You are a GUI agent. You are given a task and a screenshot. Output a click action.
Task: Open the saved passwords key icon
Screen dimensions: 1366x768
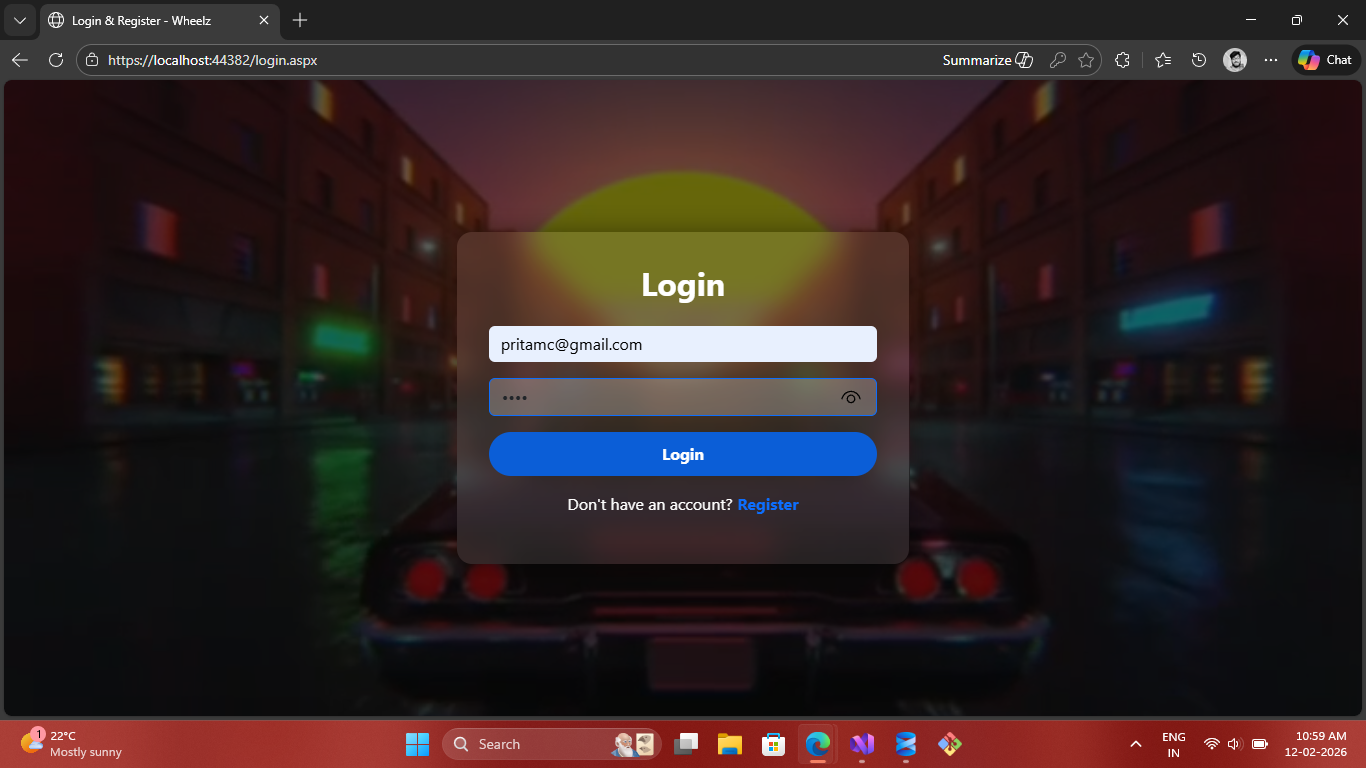[1057, 60]
